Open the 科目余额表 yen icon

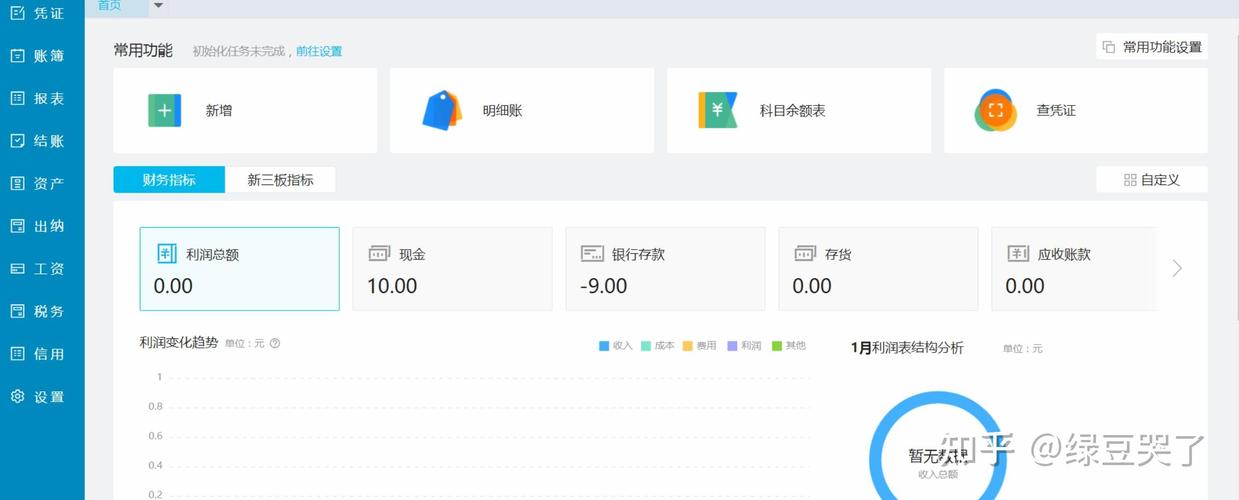tap(717, 110)
